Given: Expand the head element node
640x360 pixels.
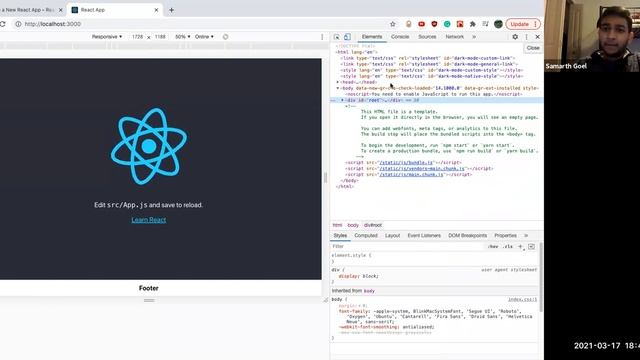Looking at the screenshot, I should pos(338,82).
